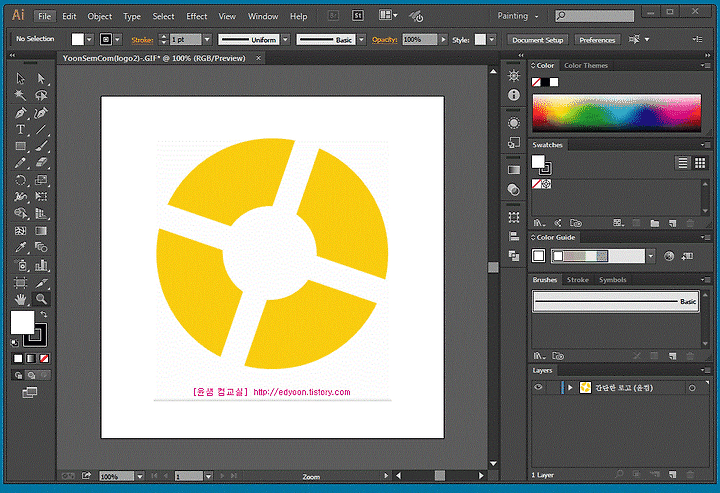The height and width of the screenshot is (493, 720).
Task: Select the Hand tool
Action: point(20,299)
